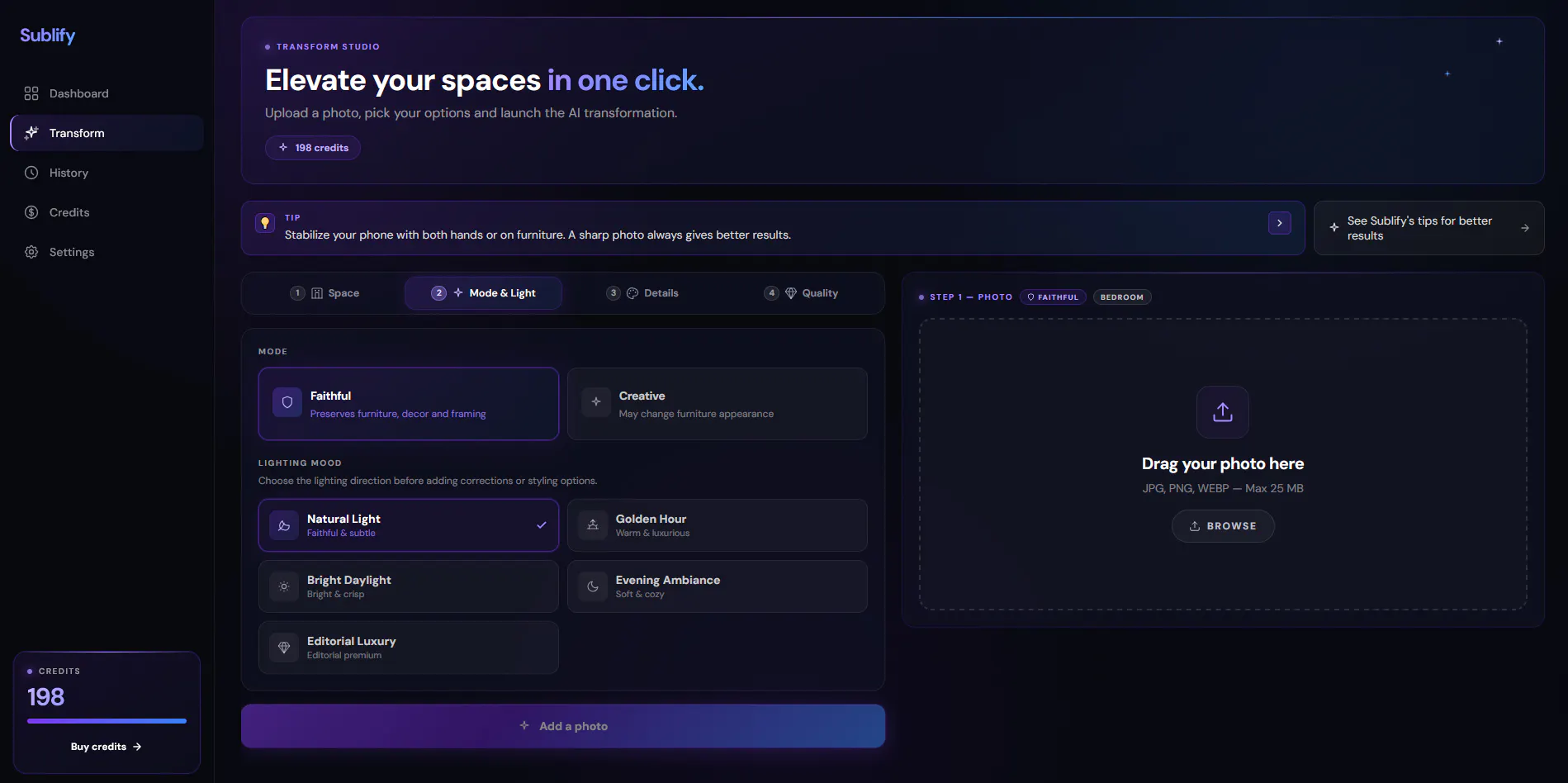Click the credits progress bar
The width and height of the screenshot is (1568, 783).
pos(107,721)
